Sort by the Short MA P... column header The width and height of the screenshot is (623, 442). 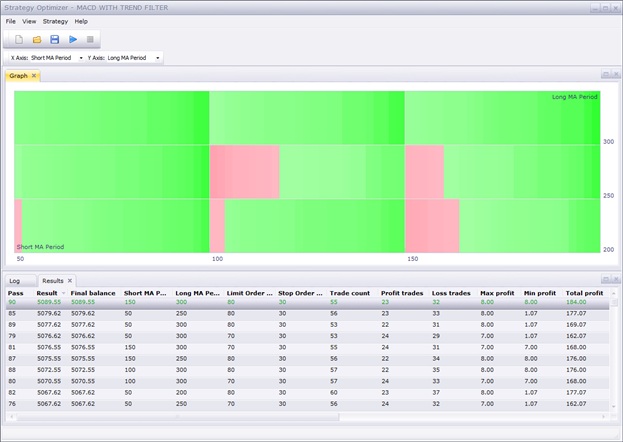point(145,293)
